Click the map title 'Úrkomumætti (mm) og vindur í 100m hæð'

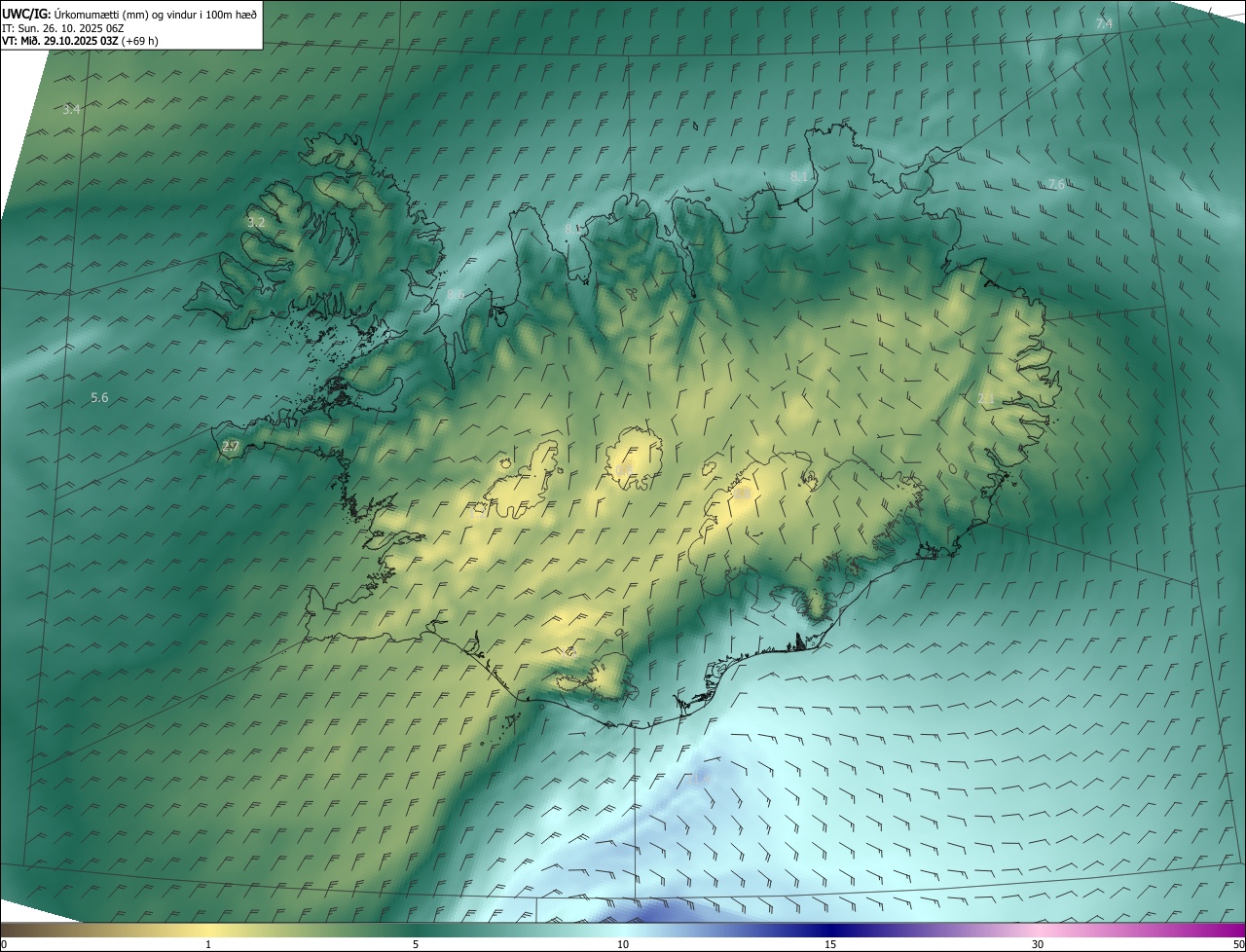(x=154, y=14)
